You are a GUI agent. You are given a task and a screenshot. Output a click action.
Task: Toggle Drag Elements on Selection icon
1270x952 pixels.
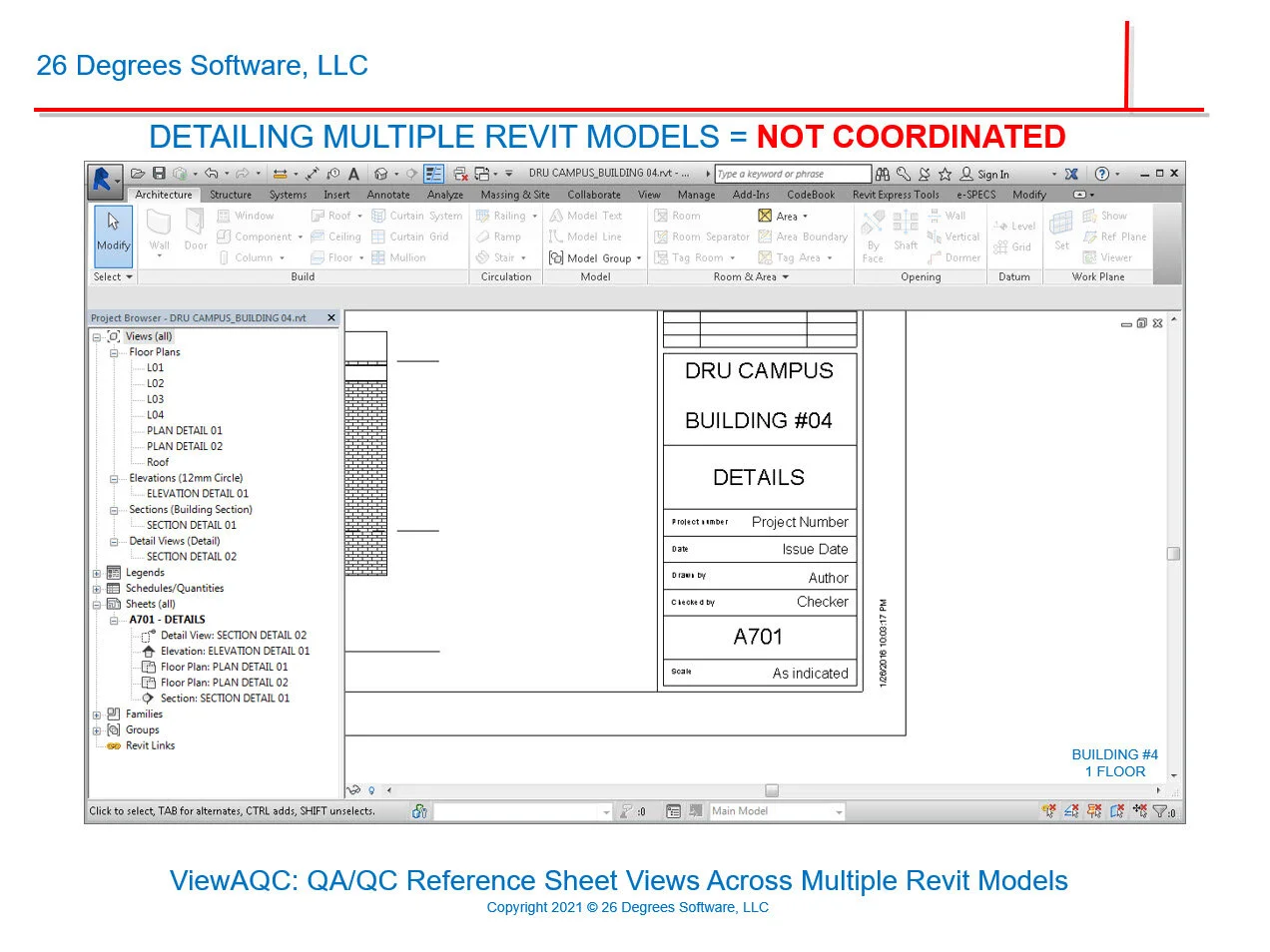(1140, 812)
